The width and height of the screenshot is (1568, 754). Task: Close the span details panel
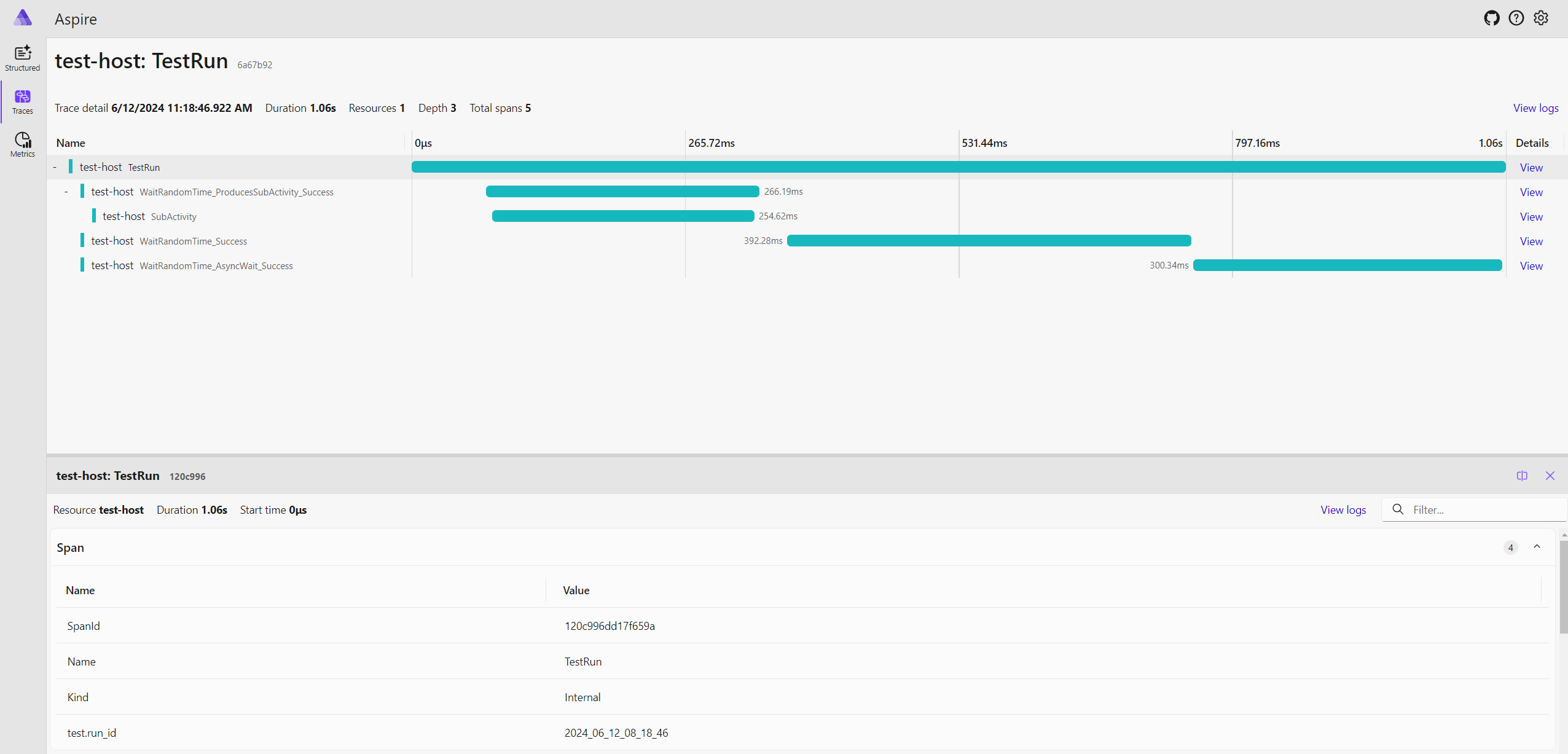1550,476
